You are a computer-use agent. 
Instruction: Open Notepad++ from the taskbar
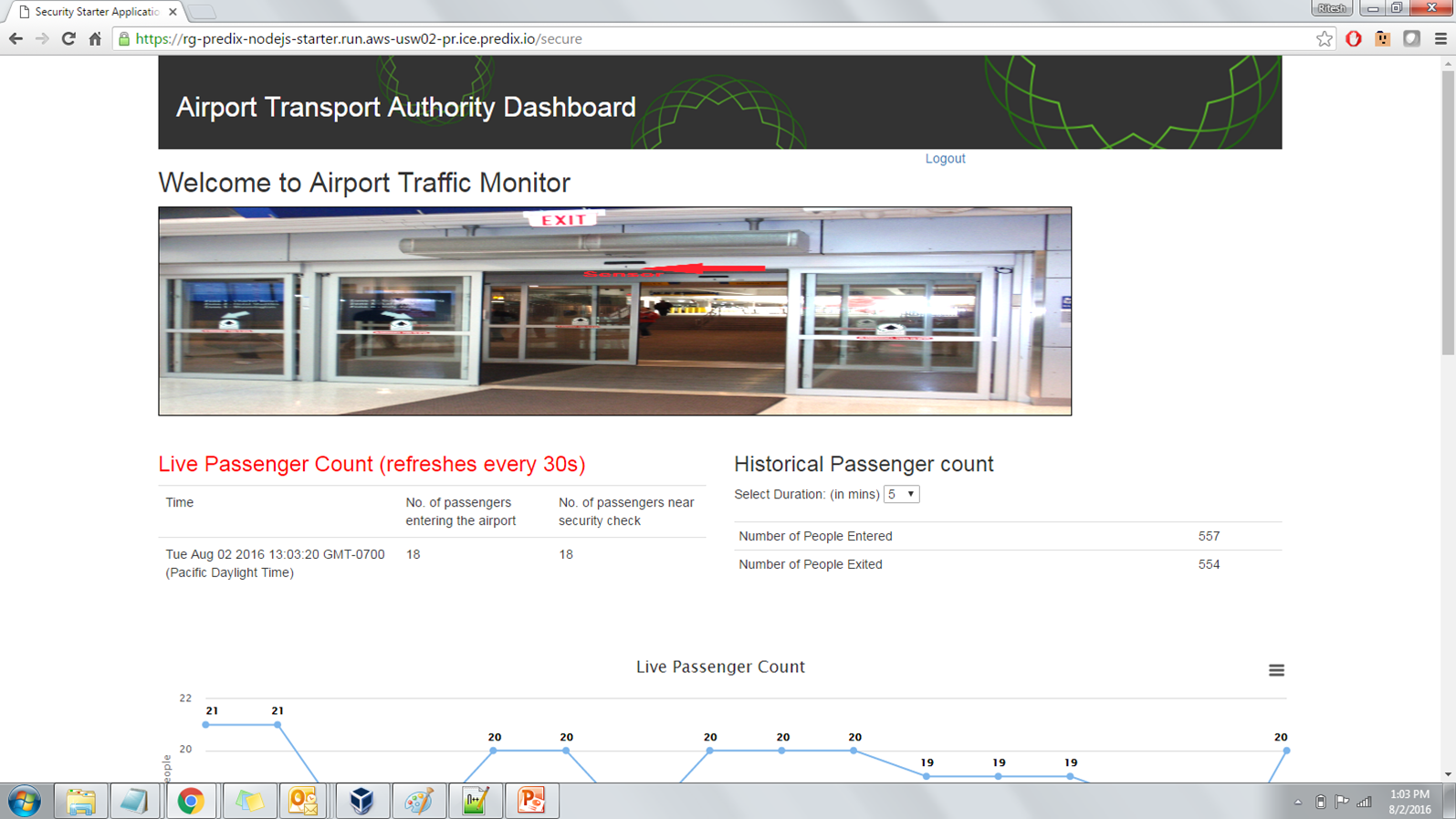coord(476,802)
